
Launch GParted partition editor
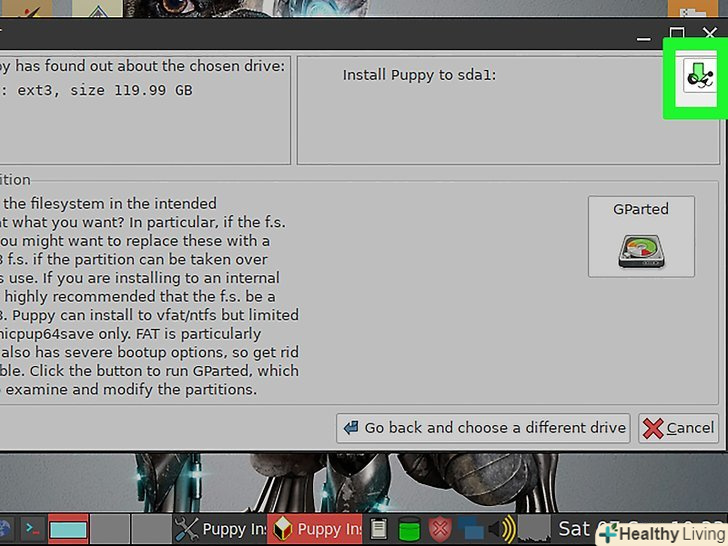click(641, 236)
